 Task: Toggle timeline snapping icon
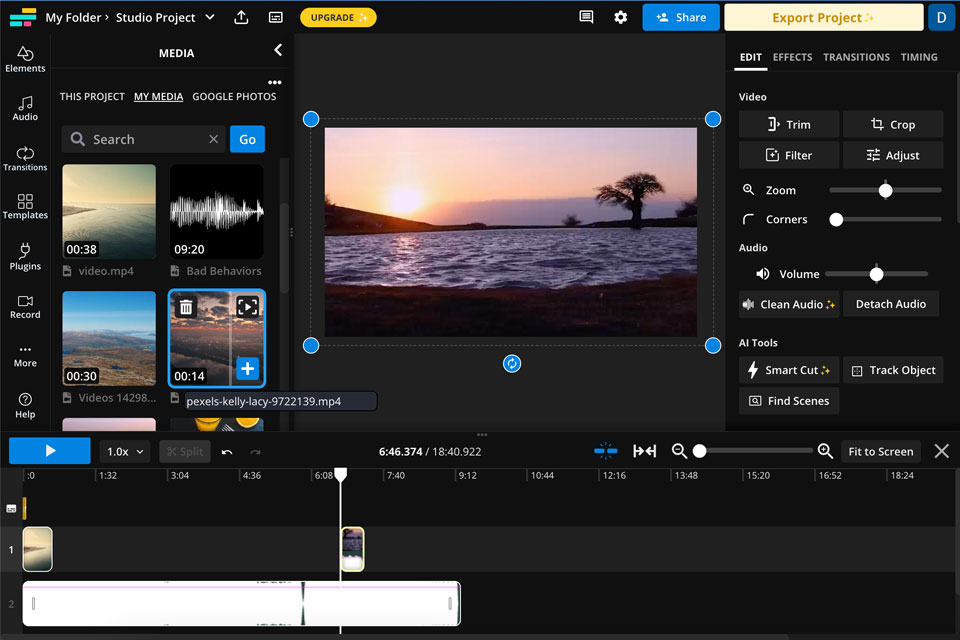pyautogui.click(x=606, y=451)
